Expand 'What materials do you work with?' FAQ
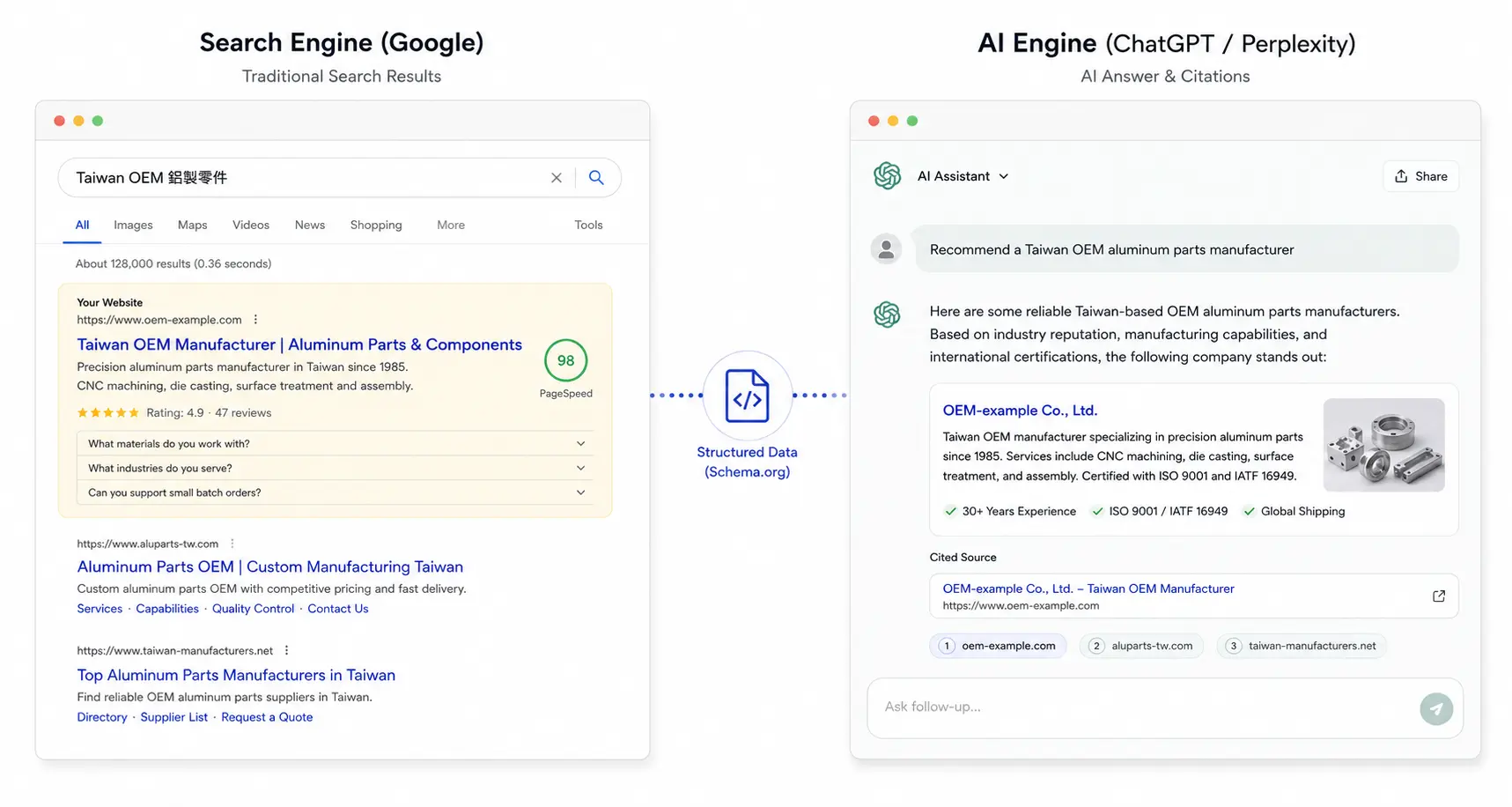 click(x=335, y=443)
